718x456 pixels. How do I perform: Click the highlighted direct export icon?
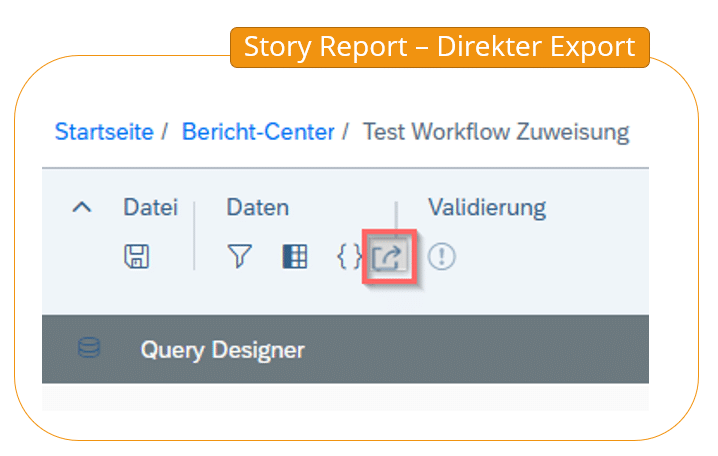[389, 258]
